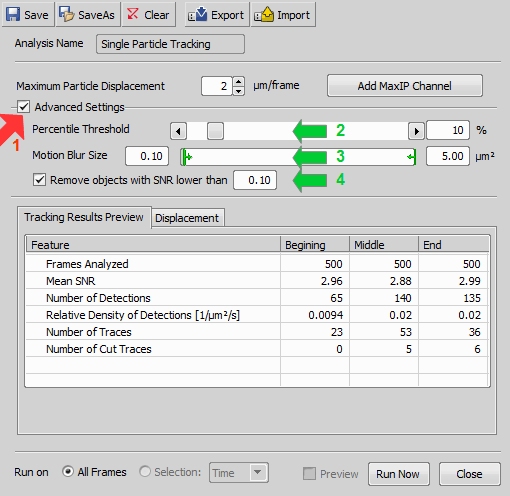This screenshot has width=510, height=496.
Task: Select the All Frames radio button
Action: point(68,472)
